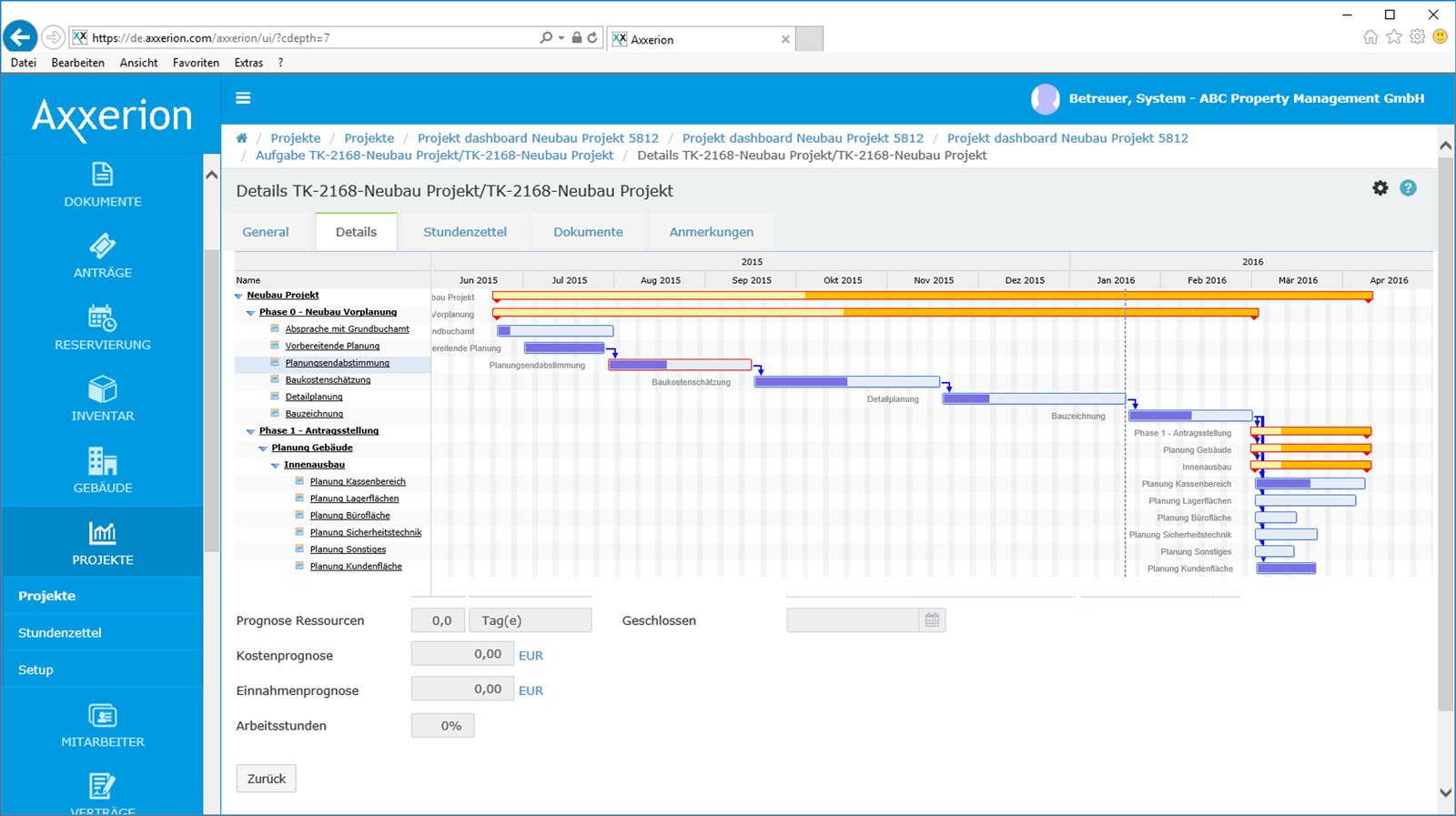Collapse the Planung Gebäude node

[x=263, y=448]
